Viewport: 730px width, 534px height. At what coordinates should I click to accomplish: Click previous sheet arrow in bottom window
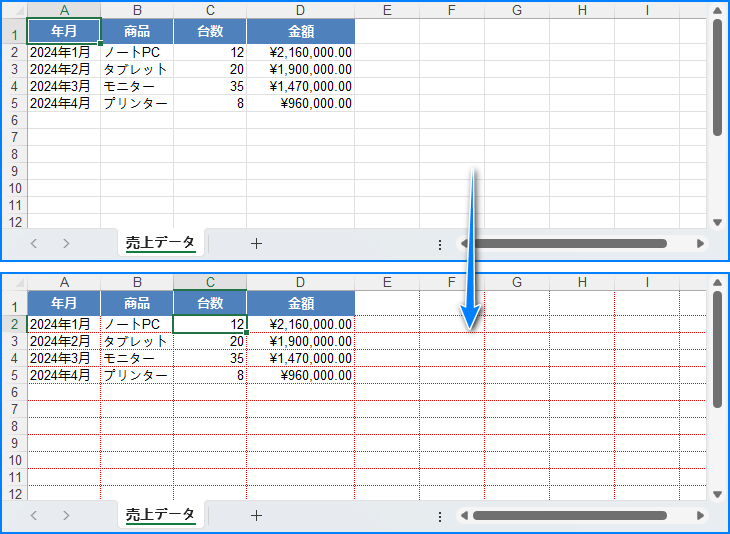(34, 515)
